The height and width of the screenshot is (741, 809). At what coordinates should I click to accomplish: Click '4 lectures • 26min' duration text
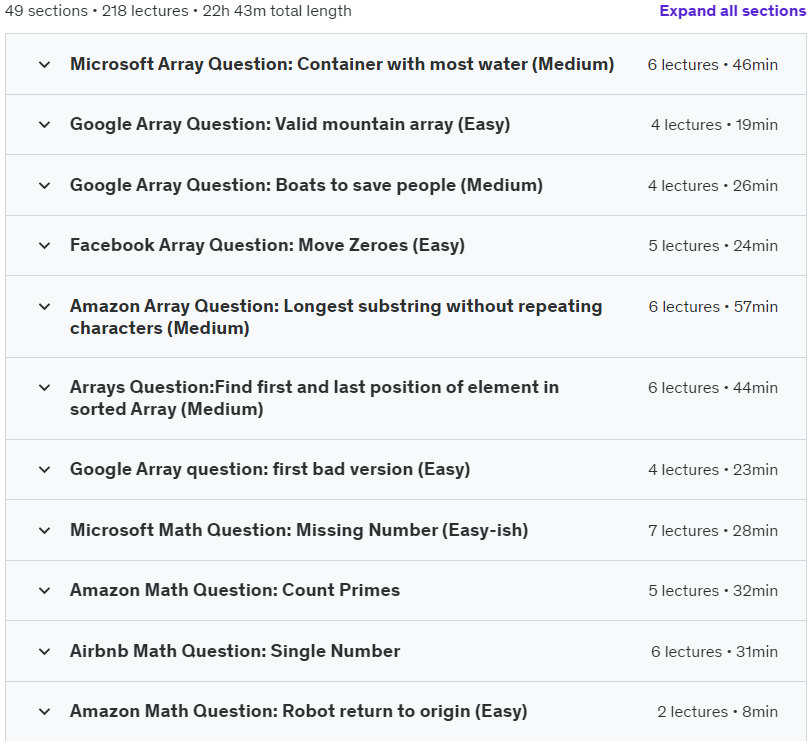[x=713, y=185]
